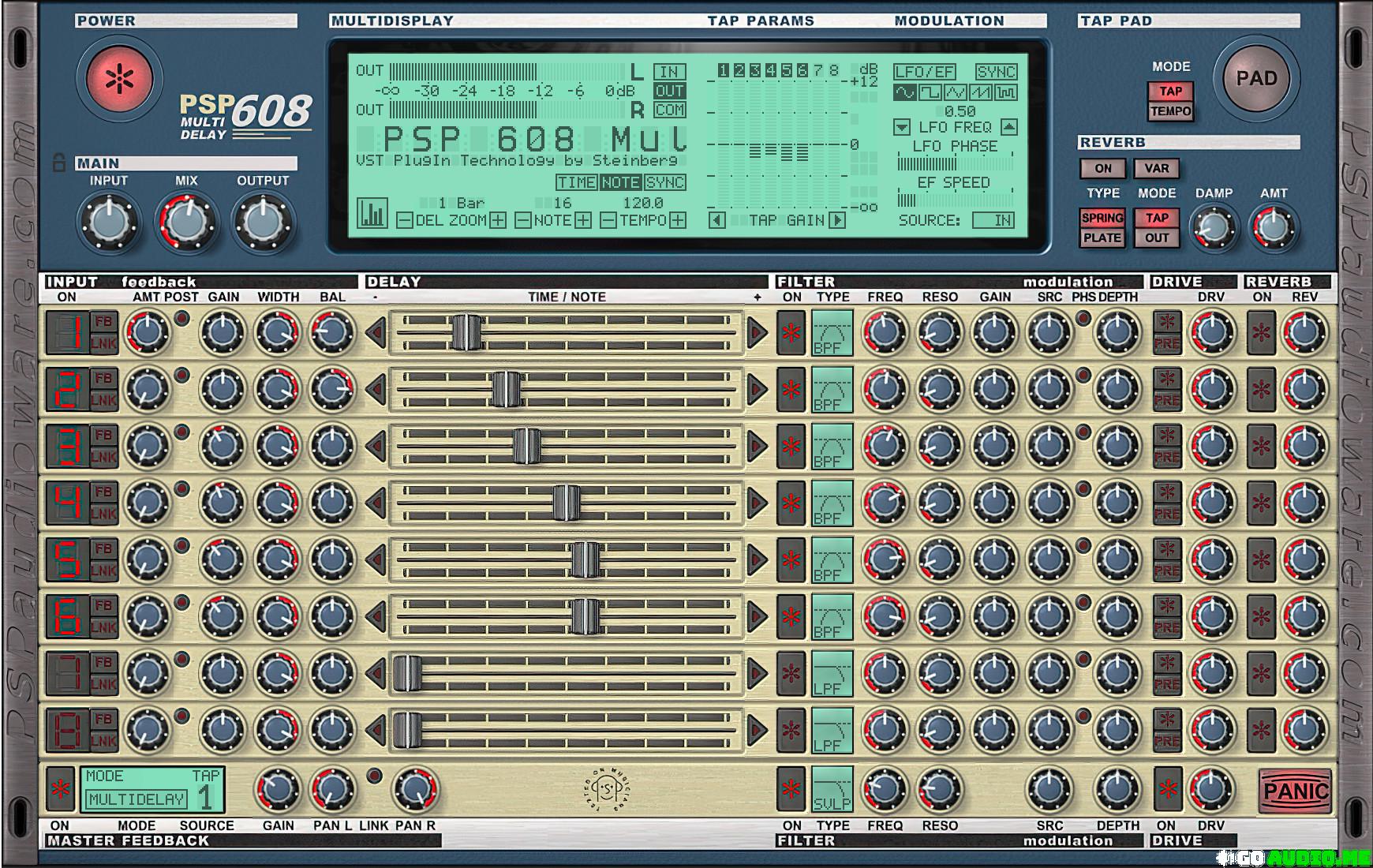
Task: Increase NOTE value with plus box
Action: pos(583,221)
